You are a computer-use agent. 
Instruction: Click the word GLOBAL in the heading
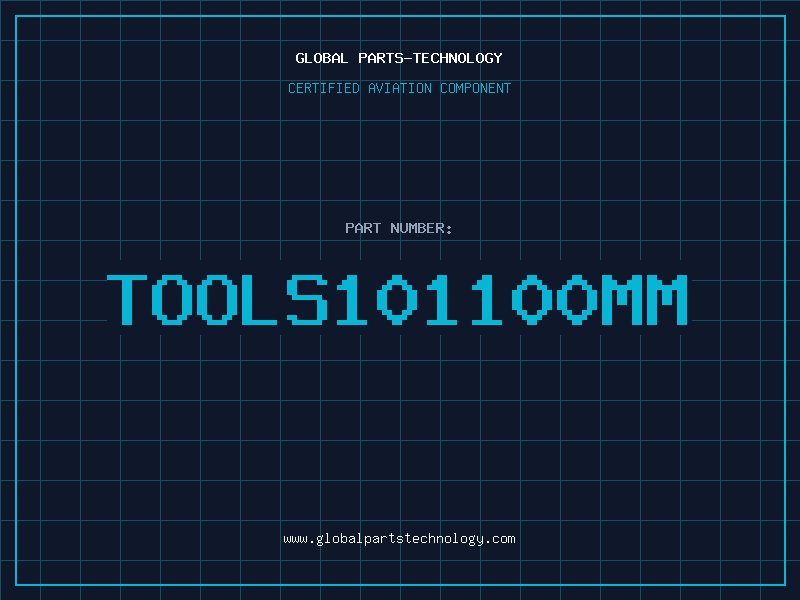click(322, 58)
